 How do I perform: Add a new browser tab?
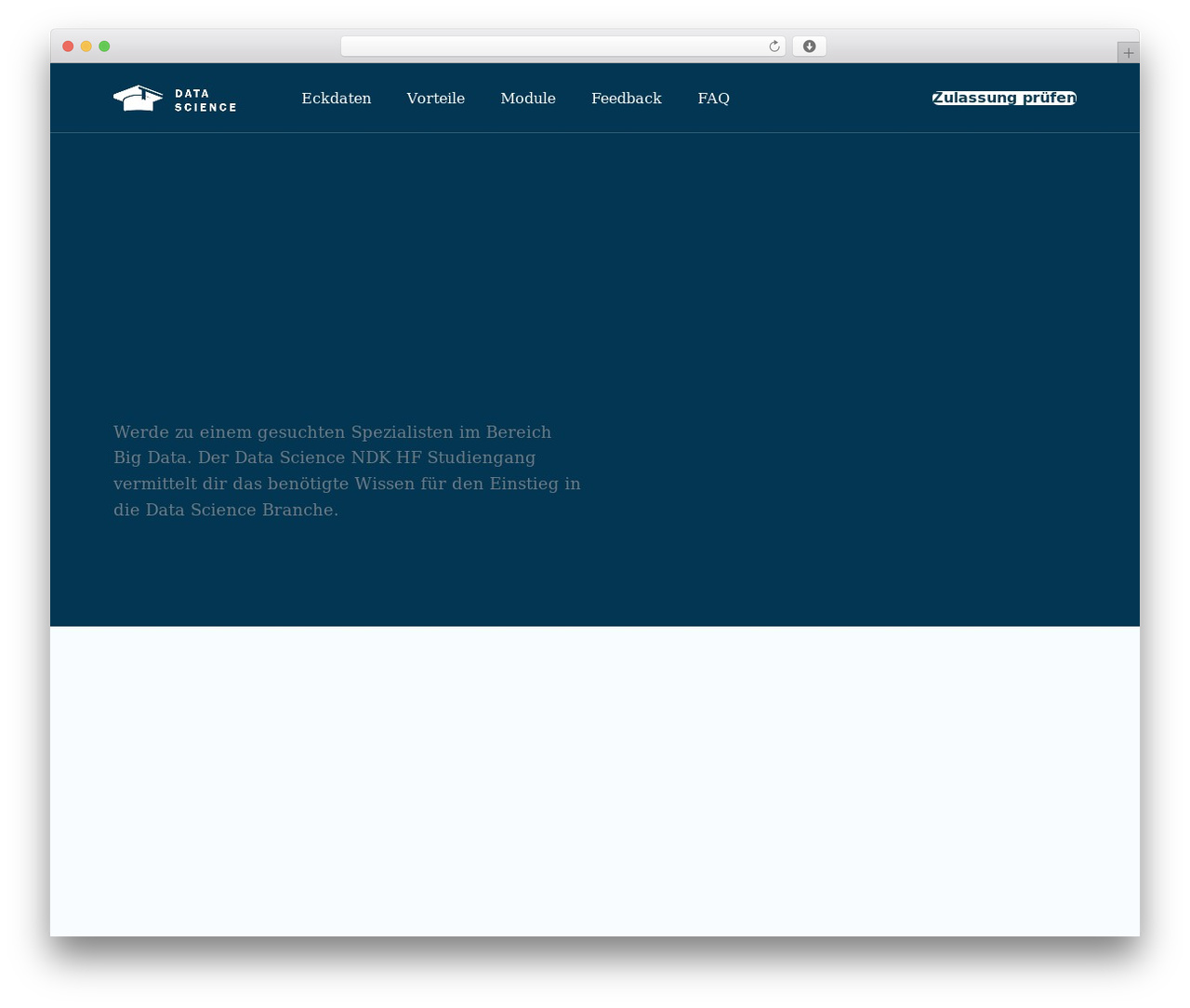(1128, 53)
